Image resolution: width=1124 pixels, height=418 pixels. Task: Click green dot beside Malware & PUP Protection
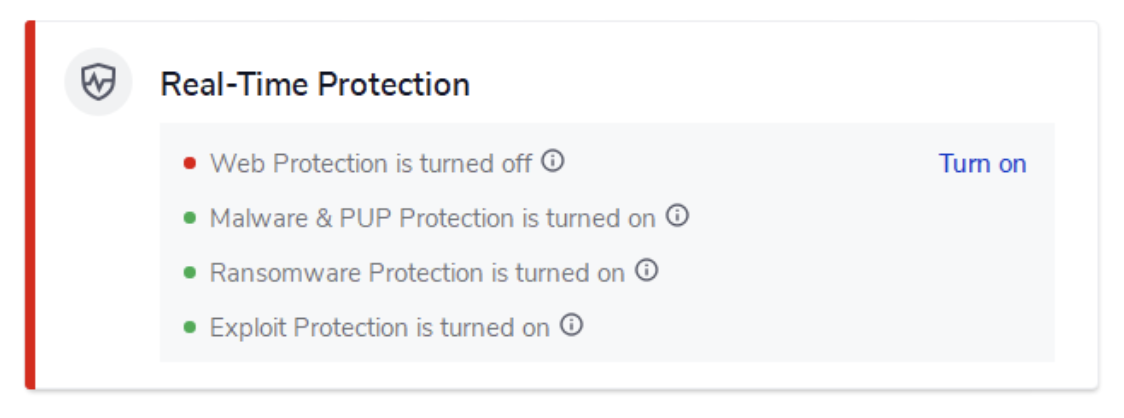point(189,218)
